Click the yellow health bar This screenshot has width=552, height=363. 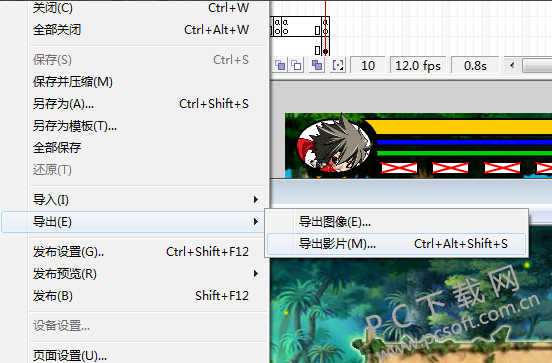click(x=458, y=127)
